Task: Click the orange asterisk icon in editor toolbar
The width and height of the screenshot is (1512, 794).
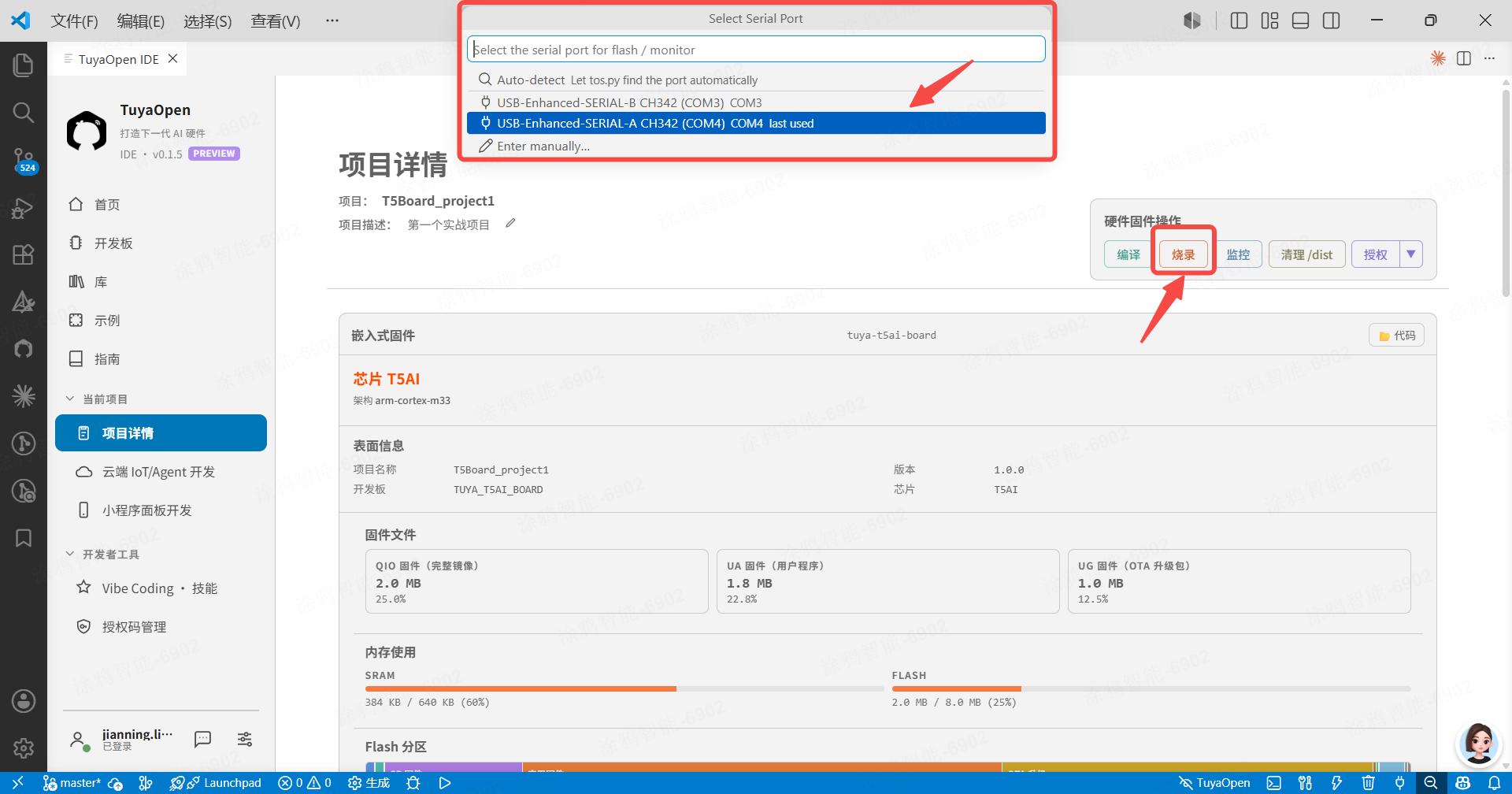Action: coord(1438,58)
